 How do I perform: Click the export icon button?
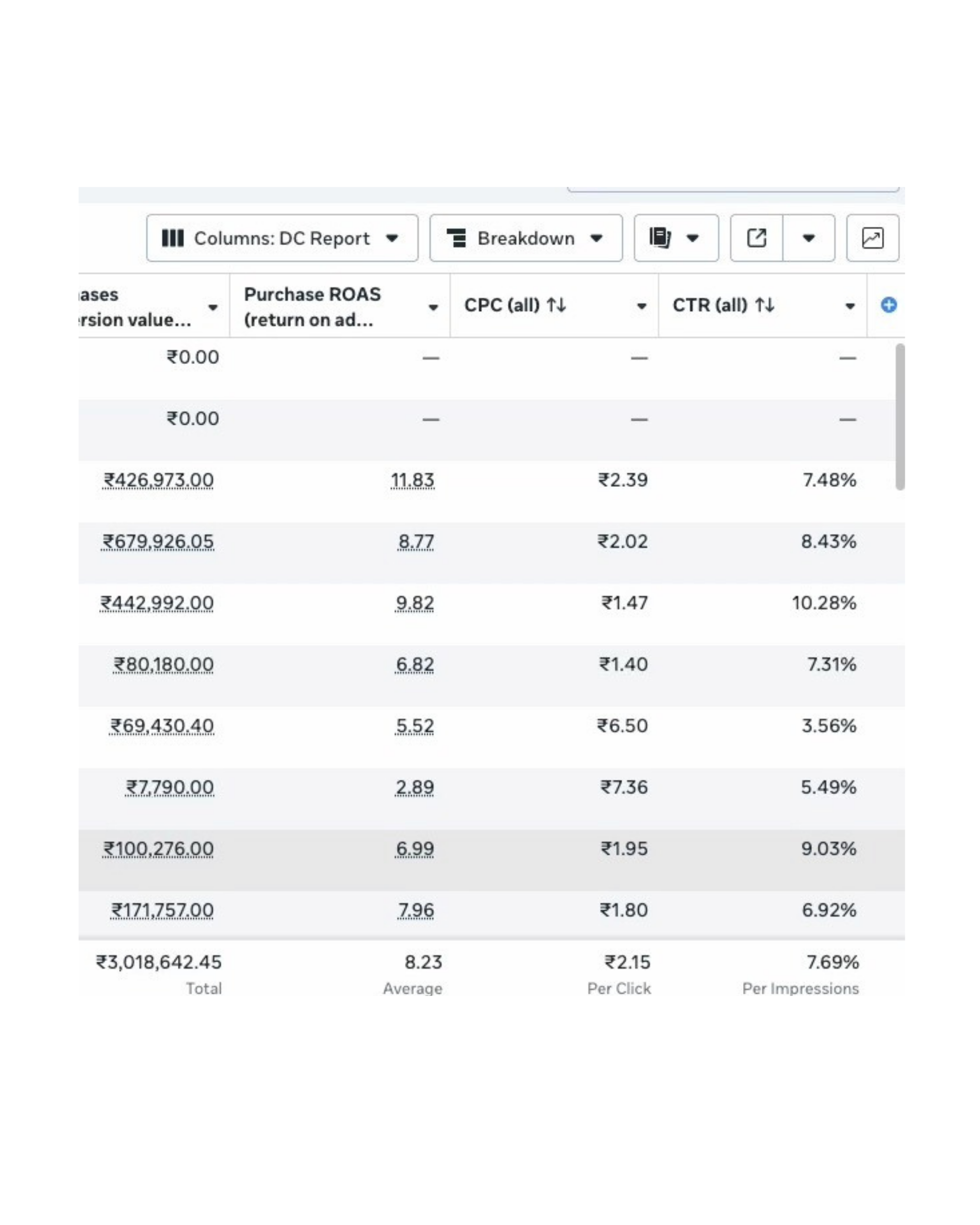click(757, 238)
